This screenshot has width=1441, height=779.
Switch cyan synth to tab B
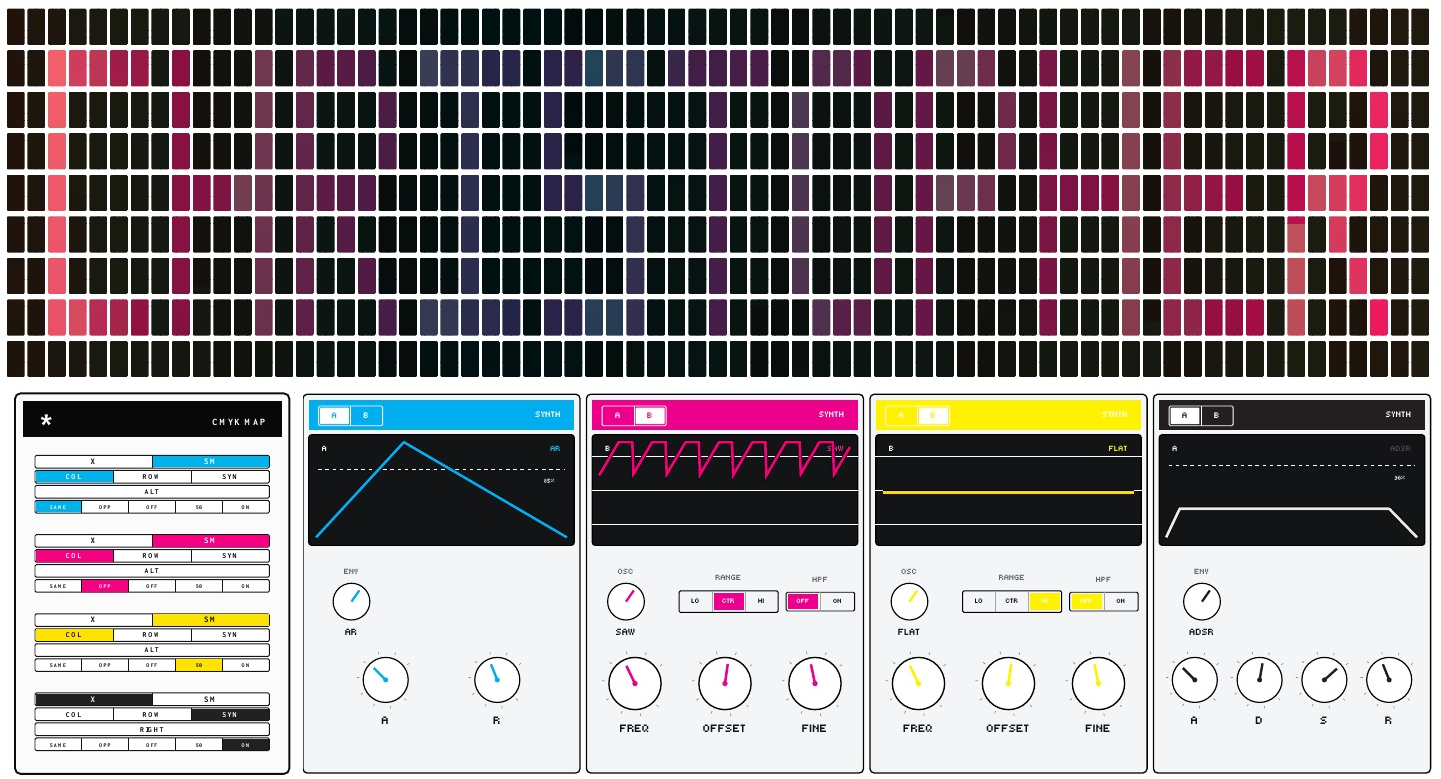pyautogui.click(x=366, y=415)
